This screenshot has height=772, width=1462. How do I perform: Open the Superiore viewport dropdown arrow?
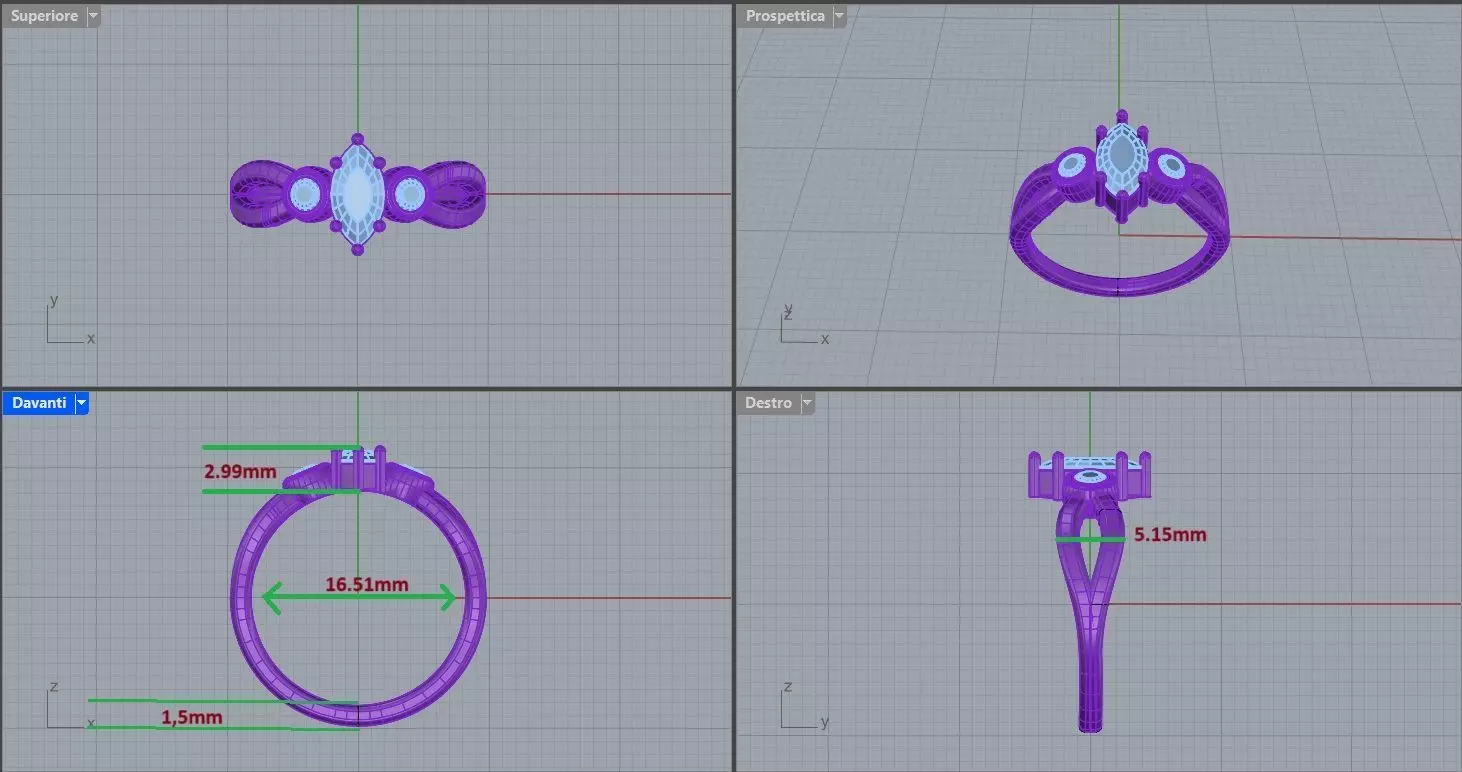pyautogui.click(x=93, y=16)
